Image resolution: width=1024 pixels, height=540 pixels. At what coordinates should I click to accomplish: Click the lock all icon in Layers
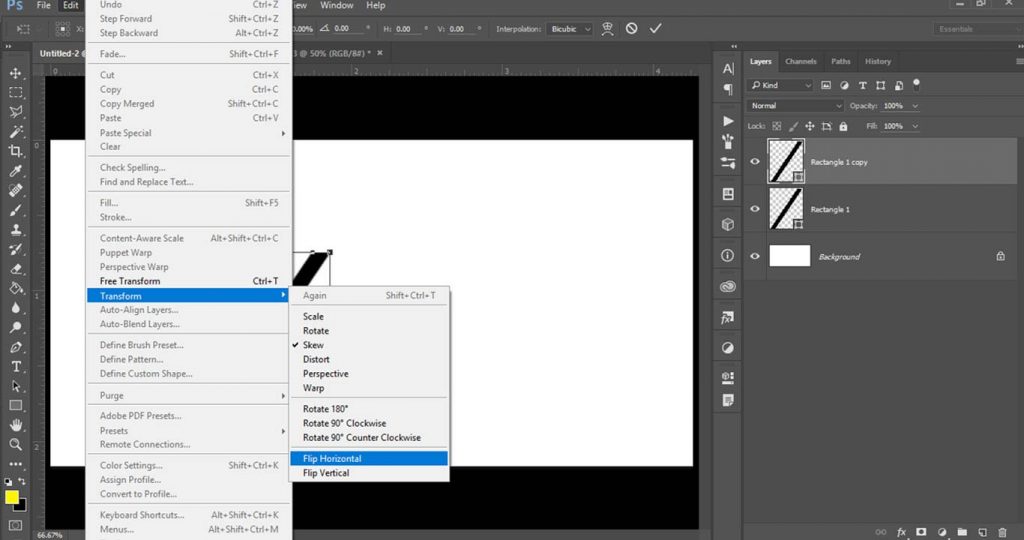click(842, 126)
